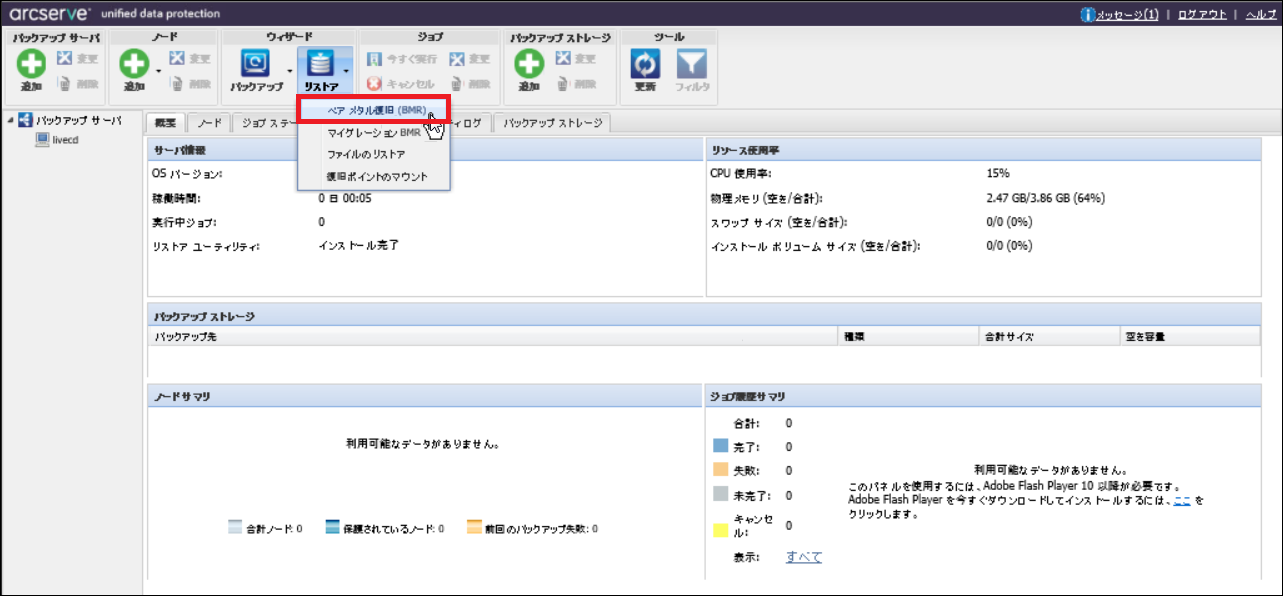Open the dropdown arrow next to リストア wizard
This screenshot has height=596, width=1283.
pos(346,71)
